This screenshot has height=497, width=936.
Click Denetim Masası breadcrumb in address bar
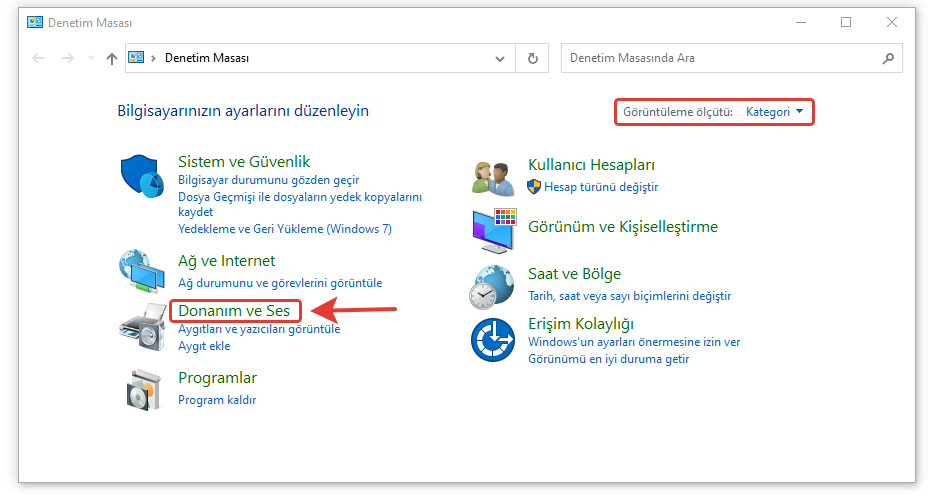coord(207,58)
